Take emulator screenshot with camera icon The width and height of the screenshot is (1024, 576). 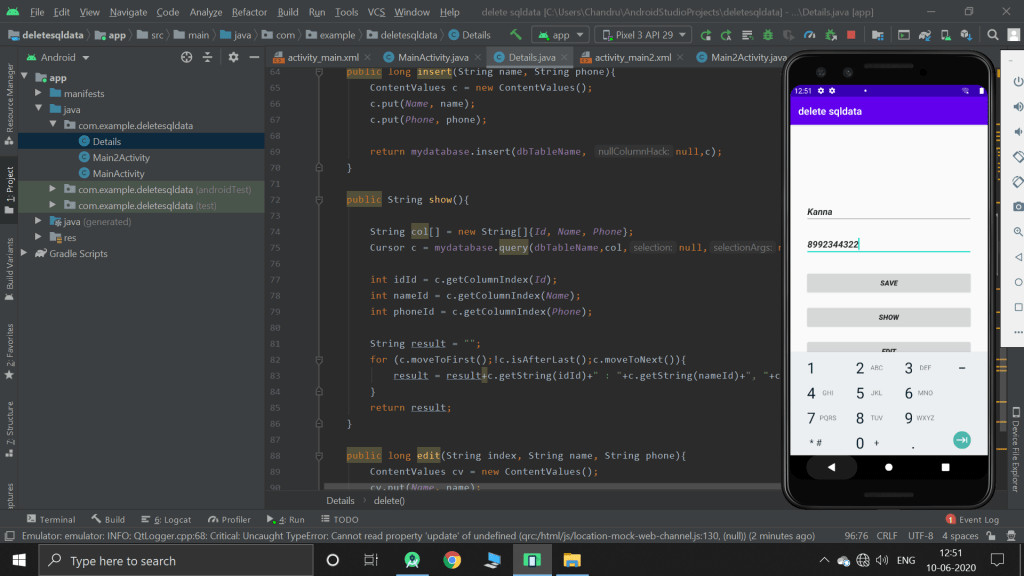(x=1017, y=207)
